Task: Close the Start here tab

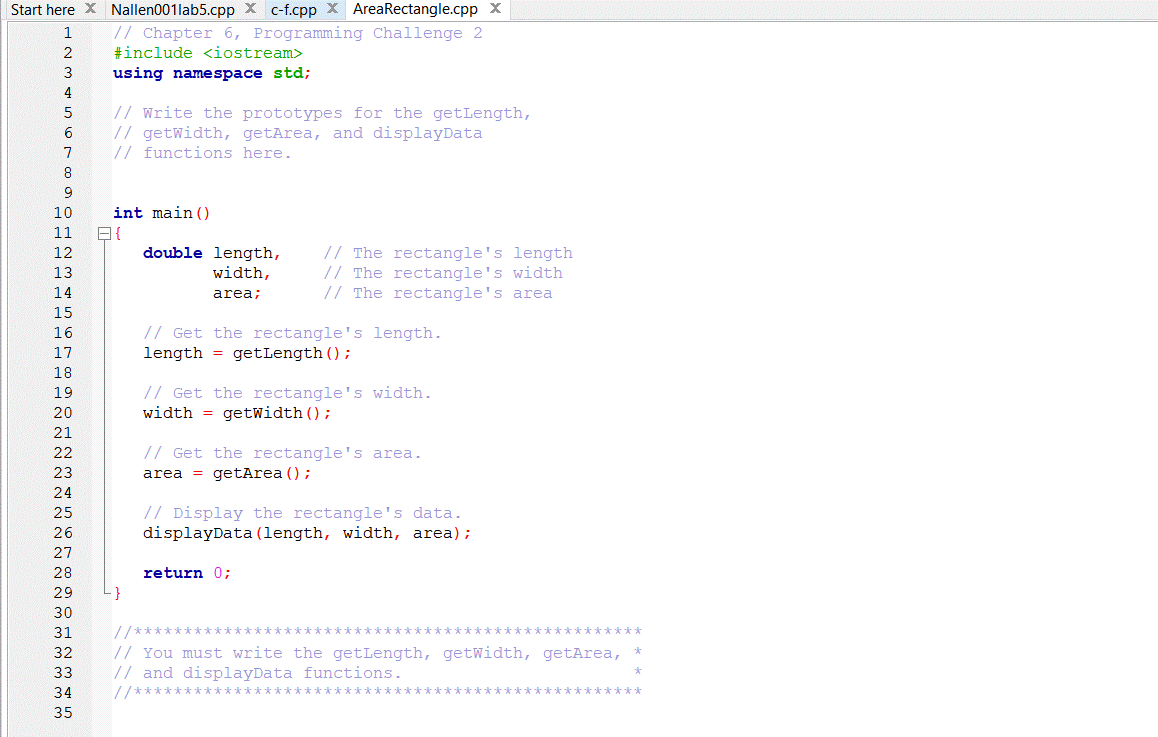Action: [x=90, y=9]
